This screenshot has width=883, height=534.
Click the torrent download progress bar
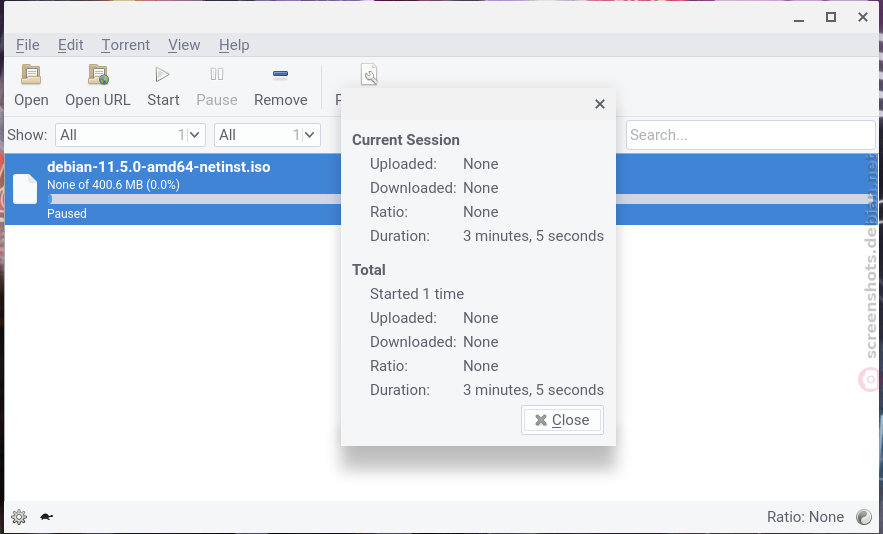point(194,199)
